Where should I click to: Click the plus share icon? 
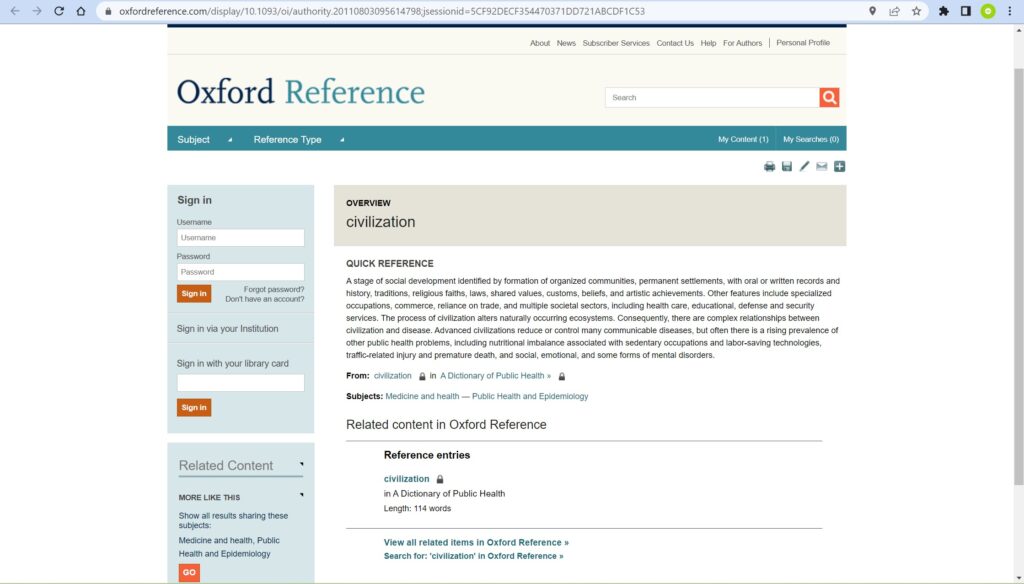(x=839, y=166)
